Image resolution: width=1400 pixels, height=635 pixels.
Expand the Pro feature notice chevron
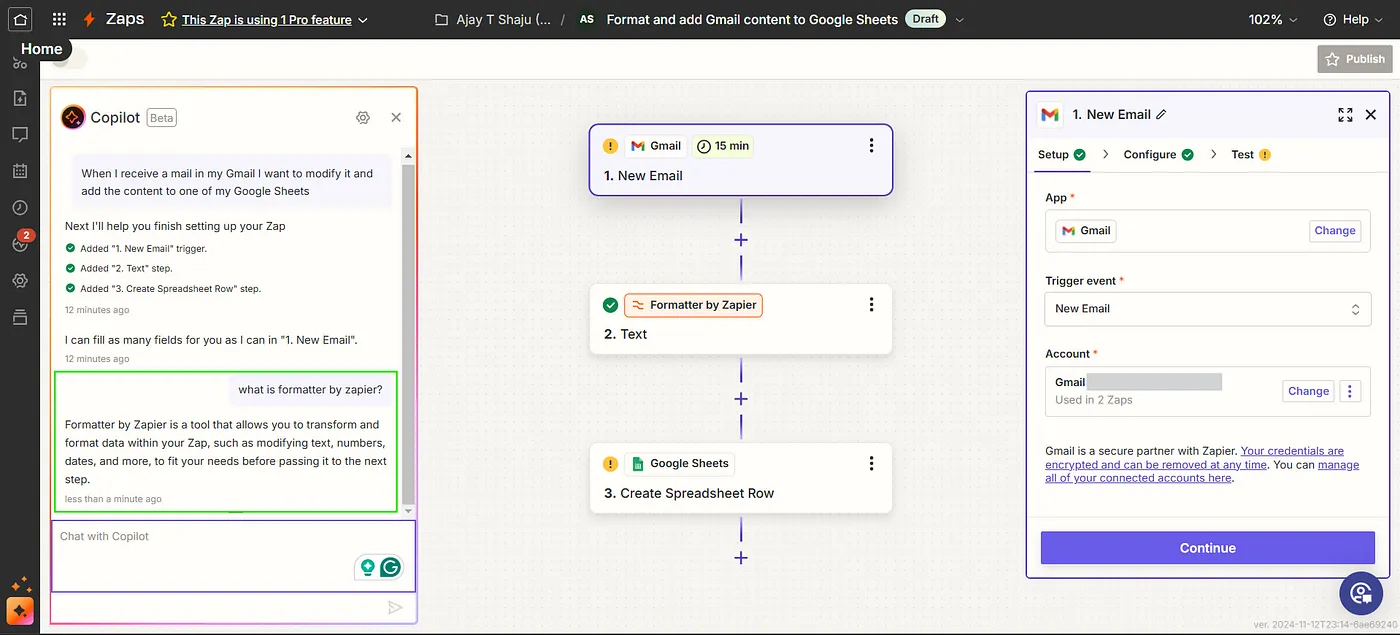[x=363, y=20]
